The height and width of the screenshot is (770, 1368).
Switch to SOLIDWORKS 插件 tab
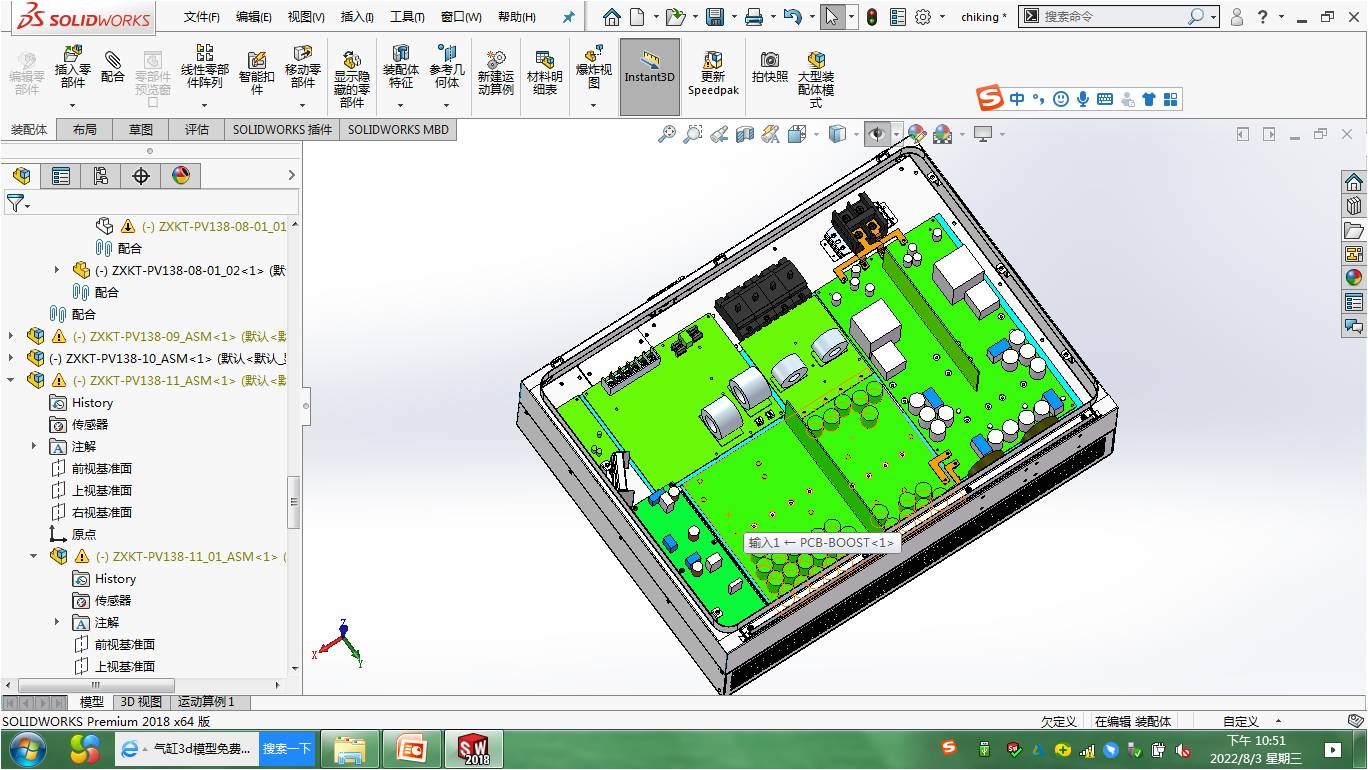click(282, 129)
